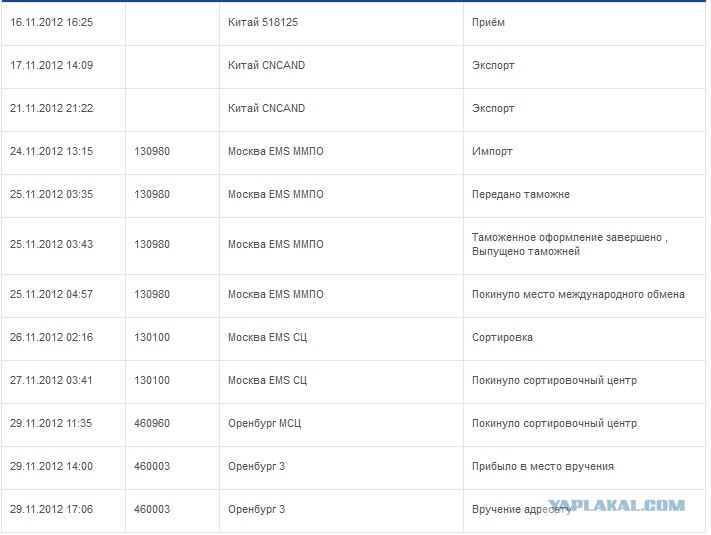This screenshot has width=711, height=535.
Task: Click the 26.11.2012 02:16 date cell
Action: pyautogui.click(x=51, y=337)
